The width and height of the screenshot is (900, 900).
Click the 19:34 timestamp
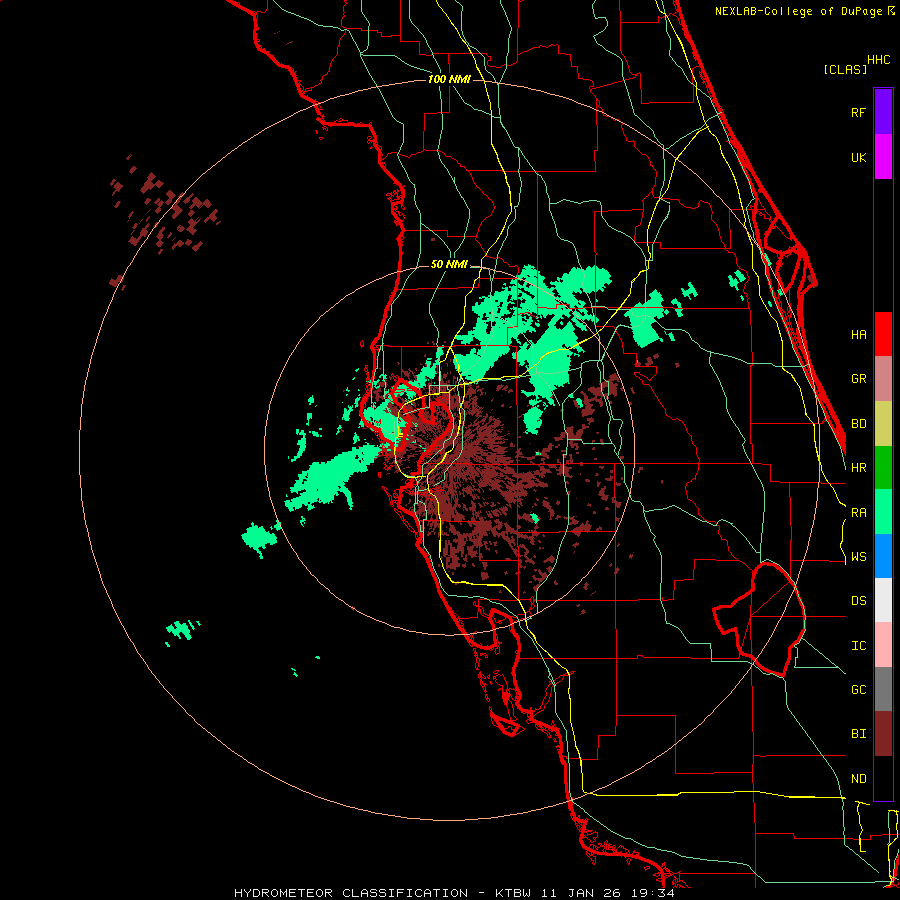(x=655, y=893)
